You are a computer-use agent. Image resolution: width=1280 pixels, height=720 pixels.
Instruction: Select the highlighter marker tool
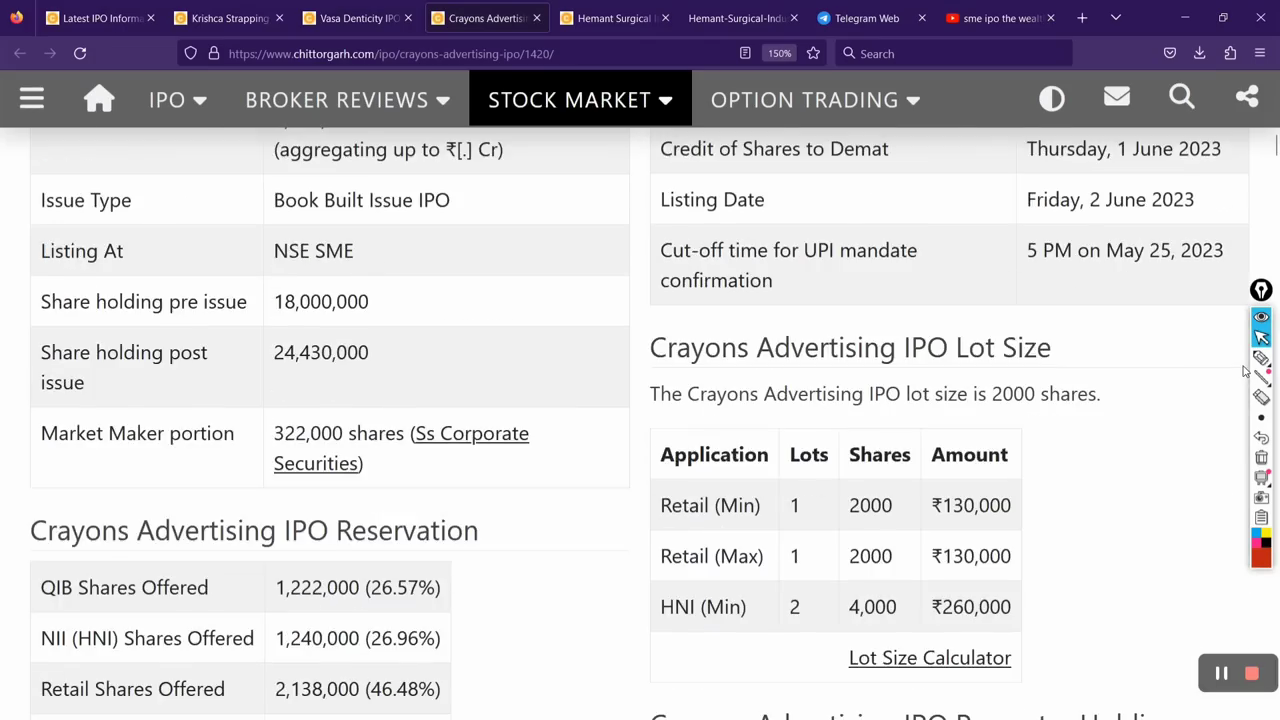[1261, 358]
